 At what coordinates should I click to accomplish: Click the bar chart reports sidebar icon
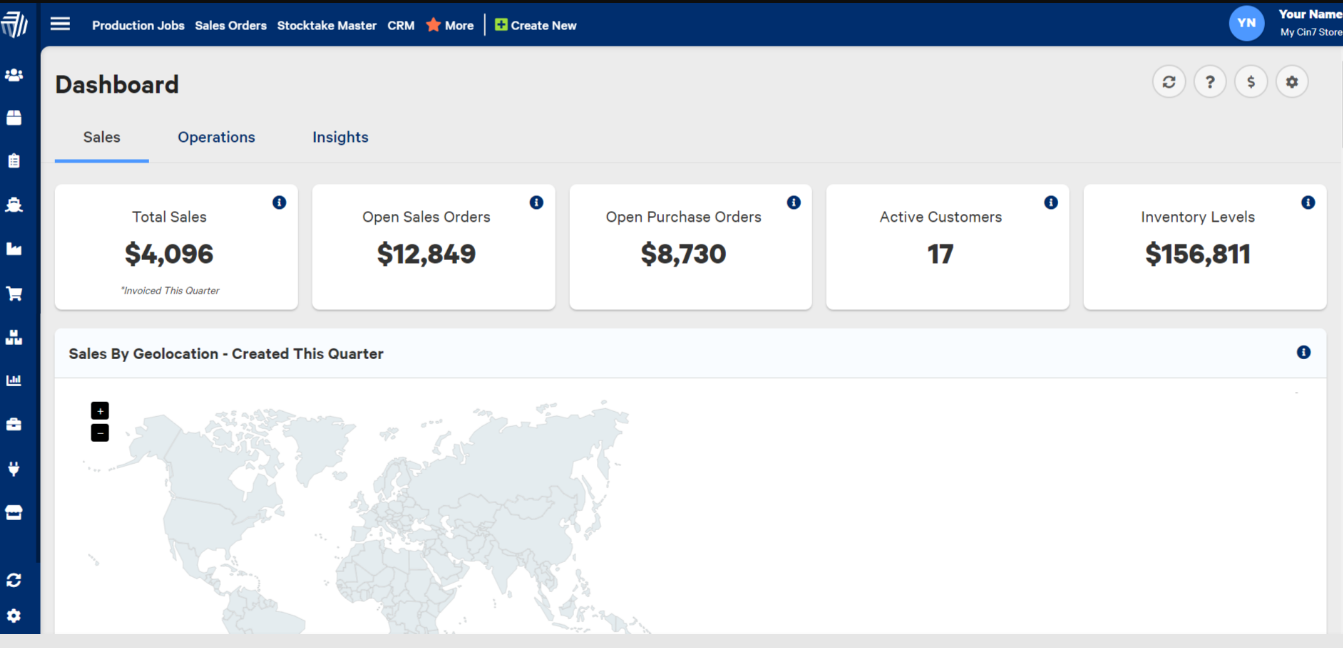pos(14,381)
